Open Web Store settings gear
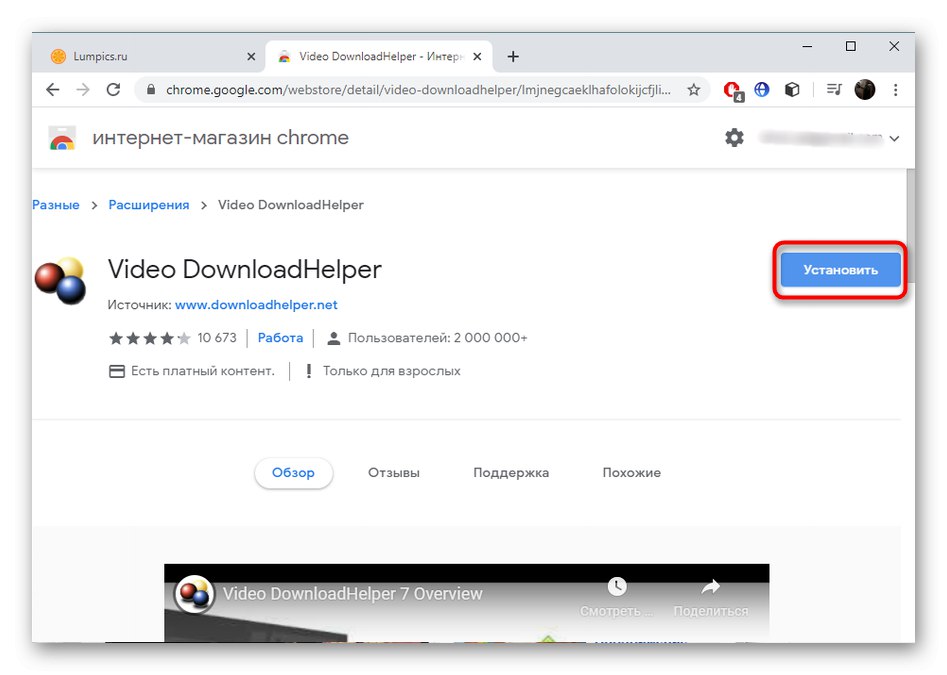Image resolution: width=947 pixels, height=675 pixels. click(734, 138)
